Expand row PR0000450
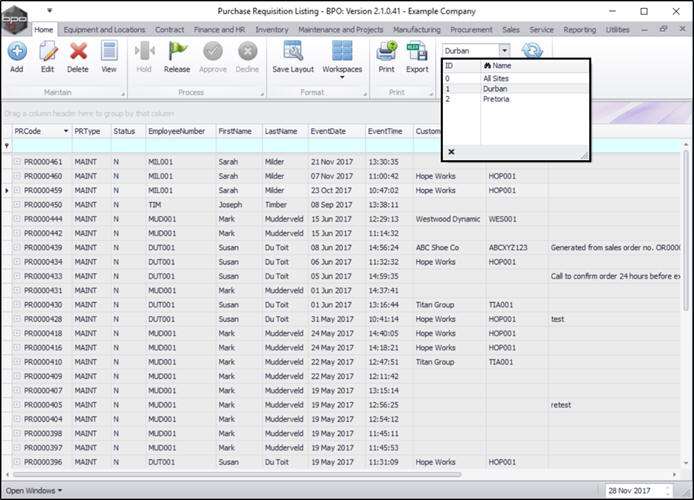This screenshot has height=500, width=694. 17,205
